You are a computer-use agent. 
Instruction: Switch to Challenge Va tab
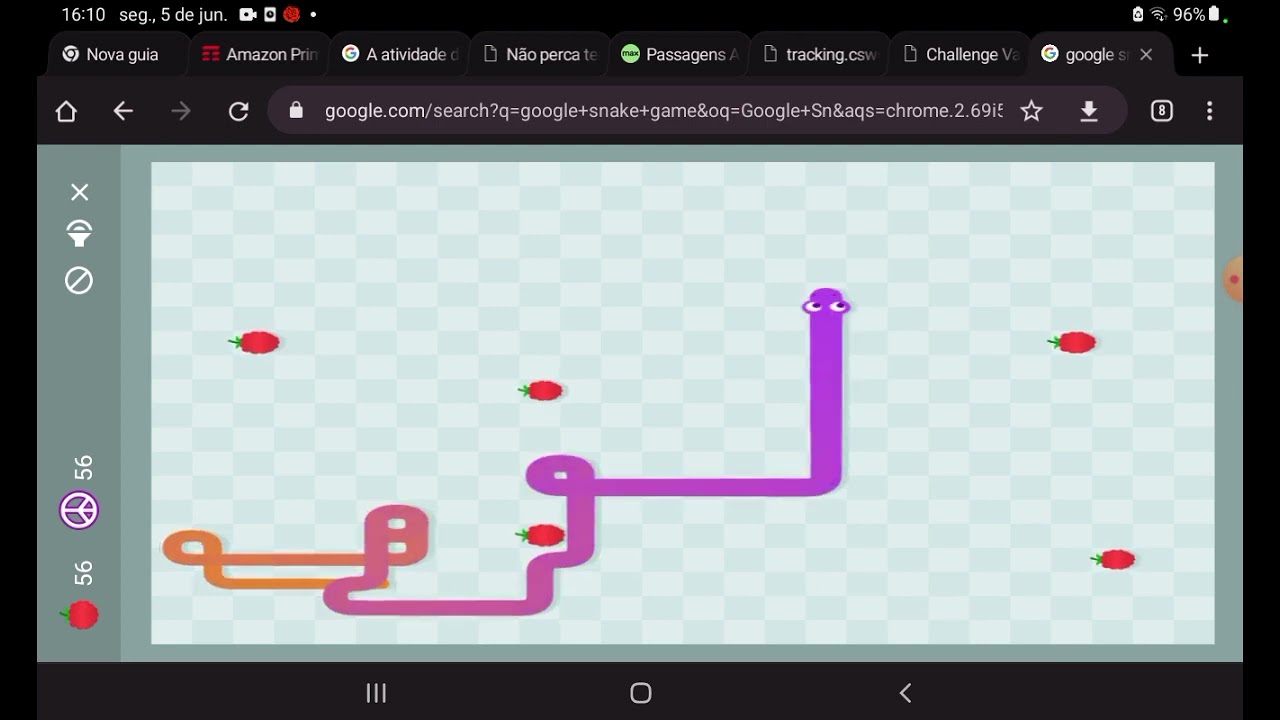pyautogui.click(x=960, y=54)
